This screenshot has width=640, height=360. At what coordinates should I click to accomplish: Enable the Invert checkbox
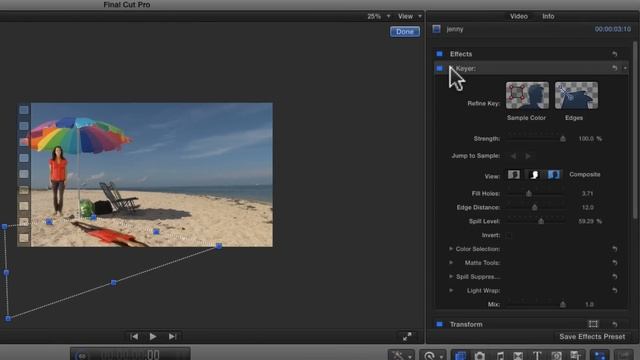(509, 235)
